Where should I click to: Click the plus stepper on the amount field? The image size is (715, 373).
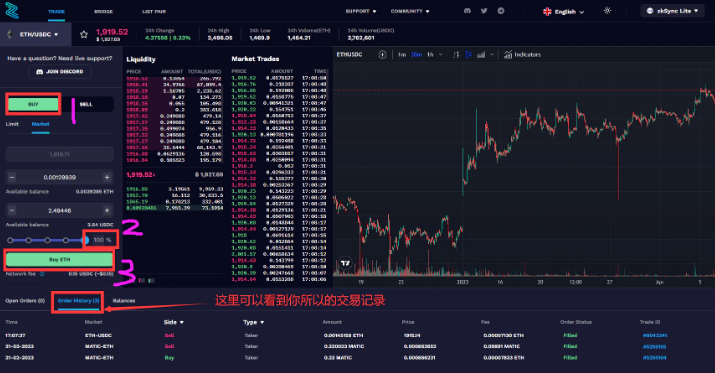click(107, 177)
